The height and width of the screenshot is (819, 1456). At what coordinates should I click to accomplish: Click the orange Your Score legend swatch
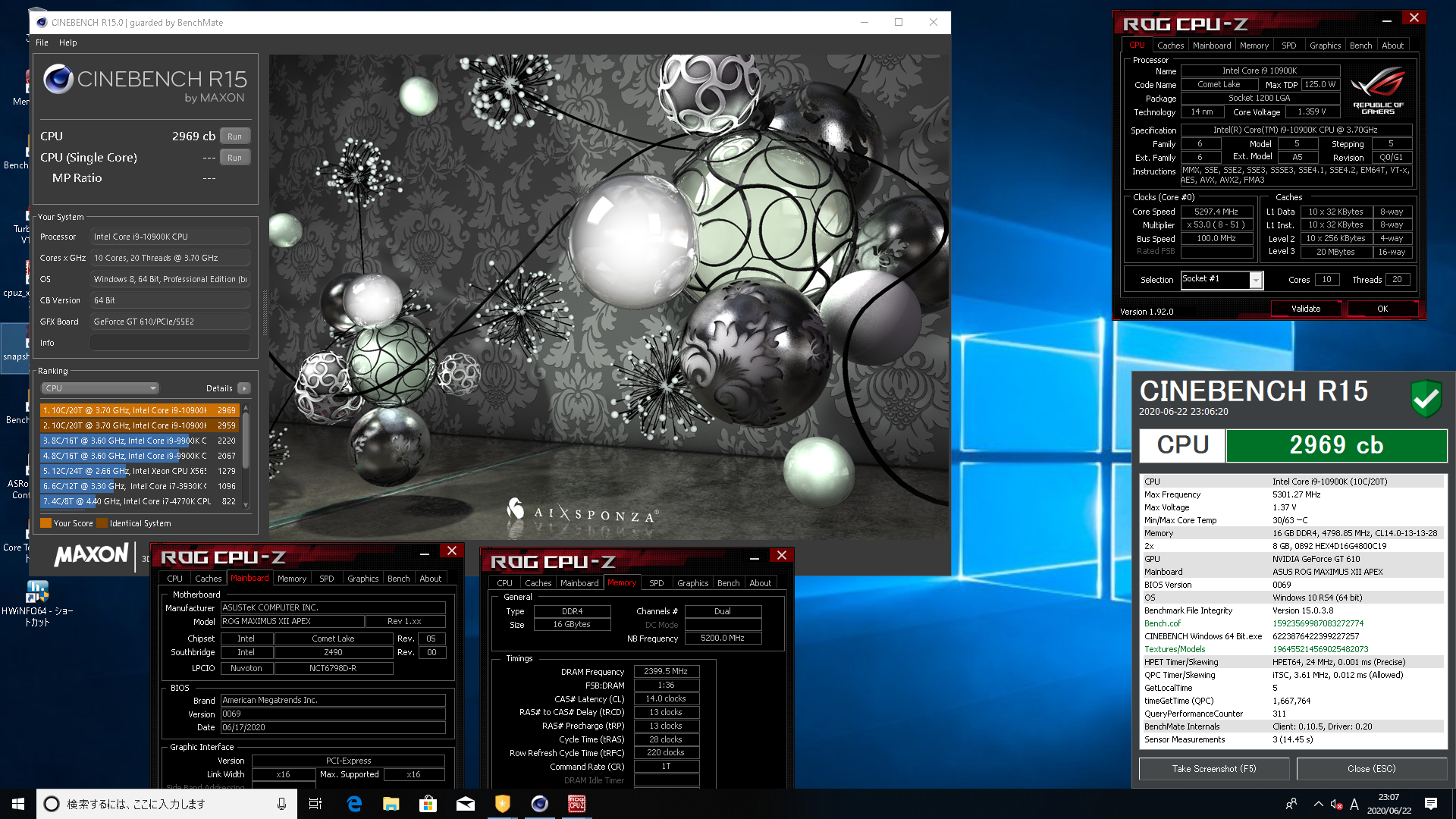tap(45, 523)
